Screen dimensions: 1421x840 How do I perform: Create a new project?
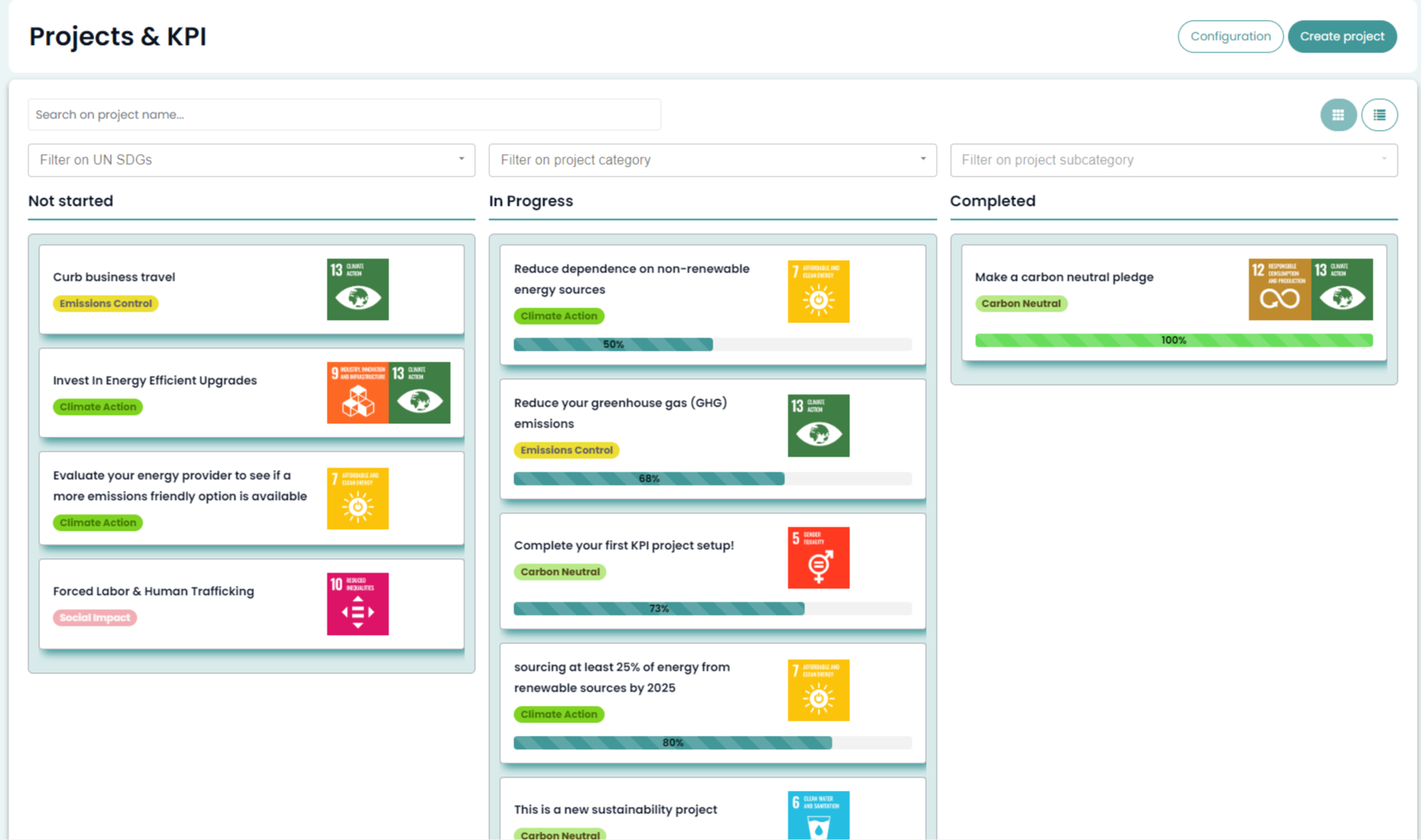(1342, 36)
